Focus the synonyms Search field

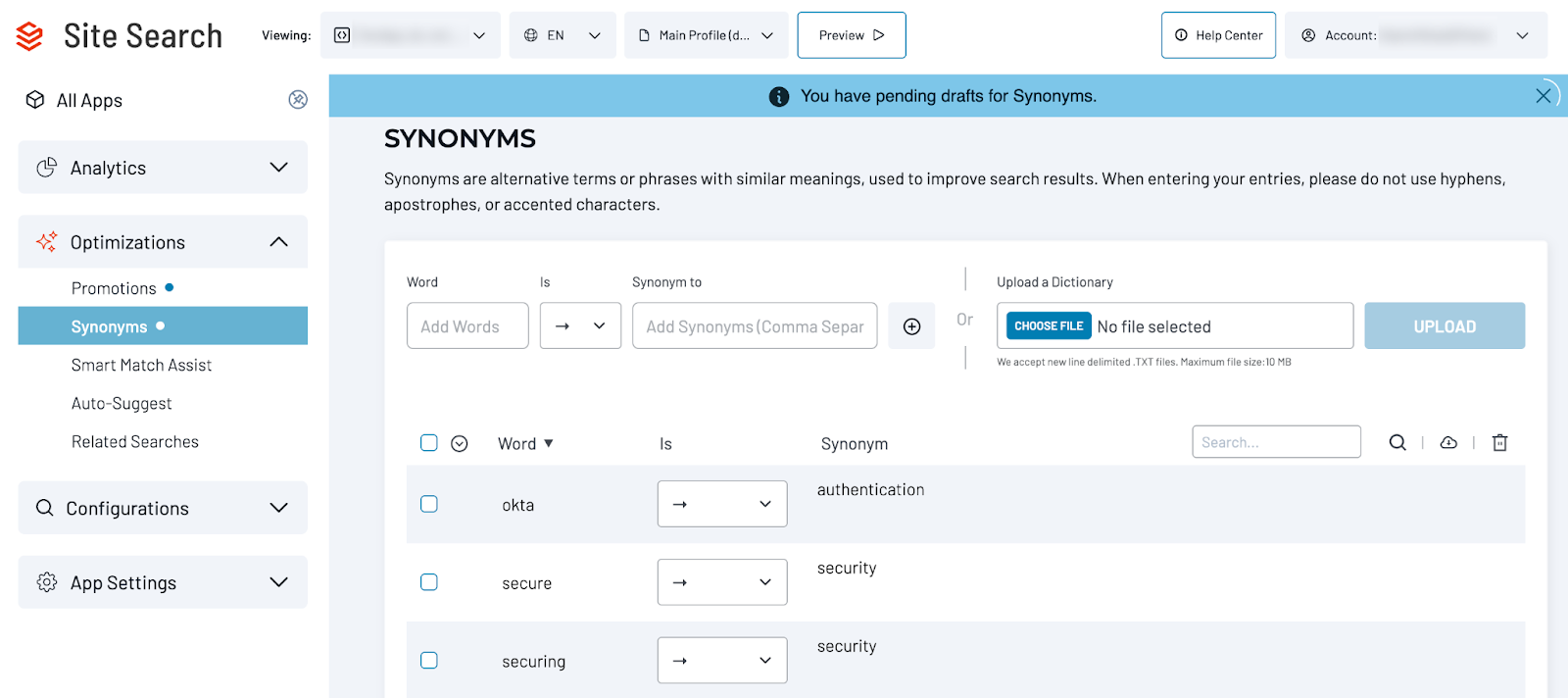tap(1276, 442)
